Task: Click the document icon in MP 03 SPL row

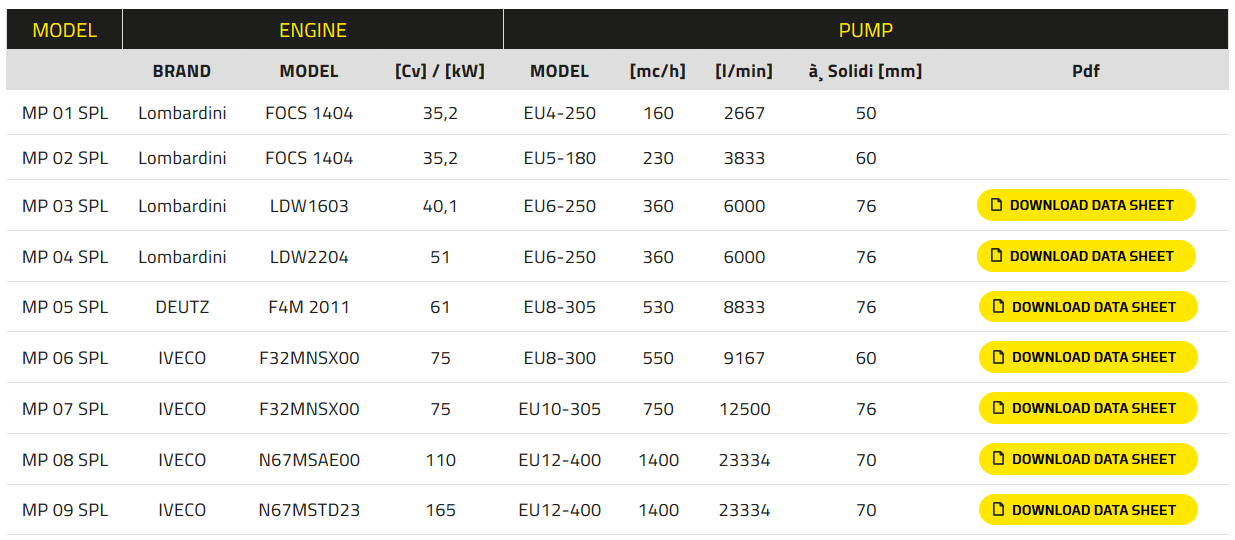Action: (x=996, y=205)
